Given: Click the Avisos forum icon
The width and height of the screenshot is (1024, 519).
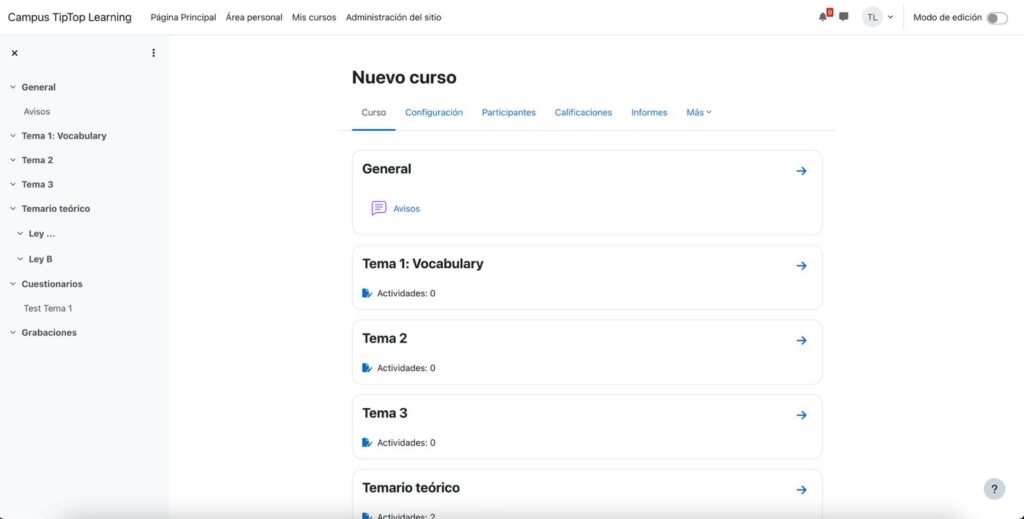Looking at the screenshot, I should pos(379,208).
